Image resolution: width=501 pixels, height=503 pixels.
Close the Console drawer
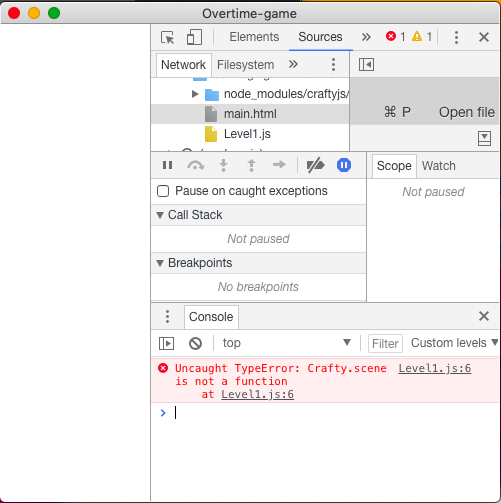tap(484, 316)
